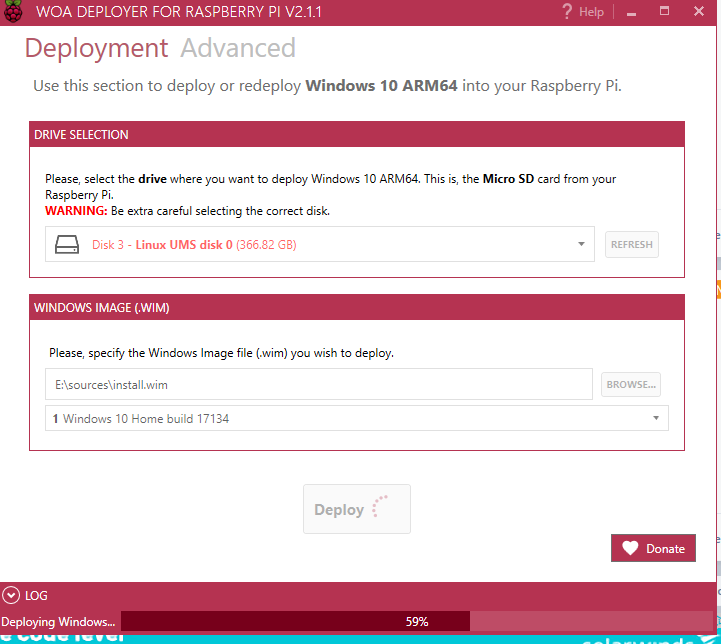
Task: Click the red WARNING text
Action: 76,211
